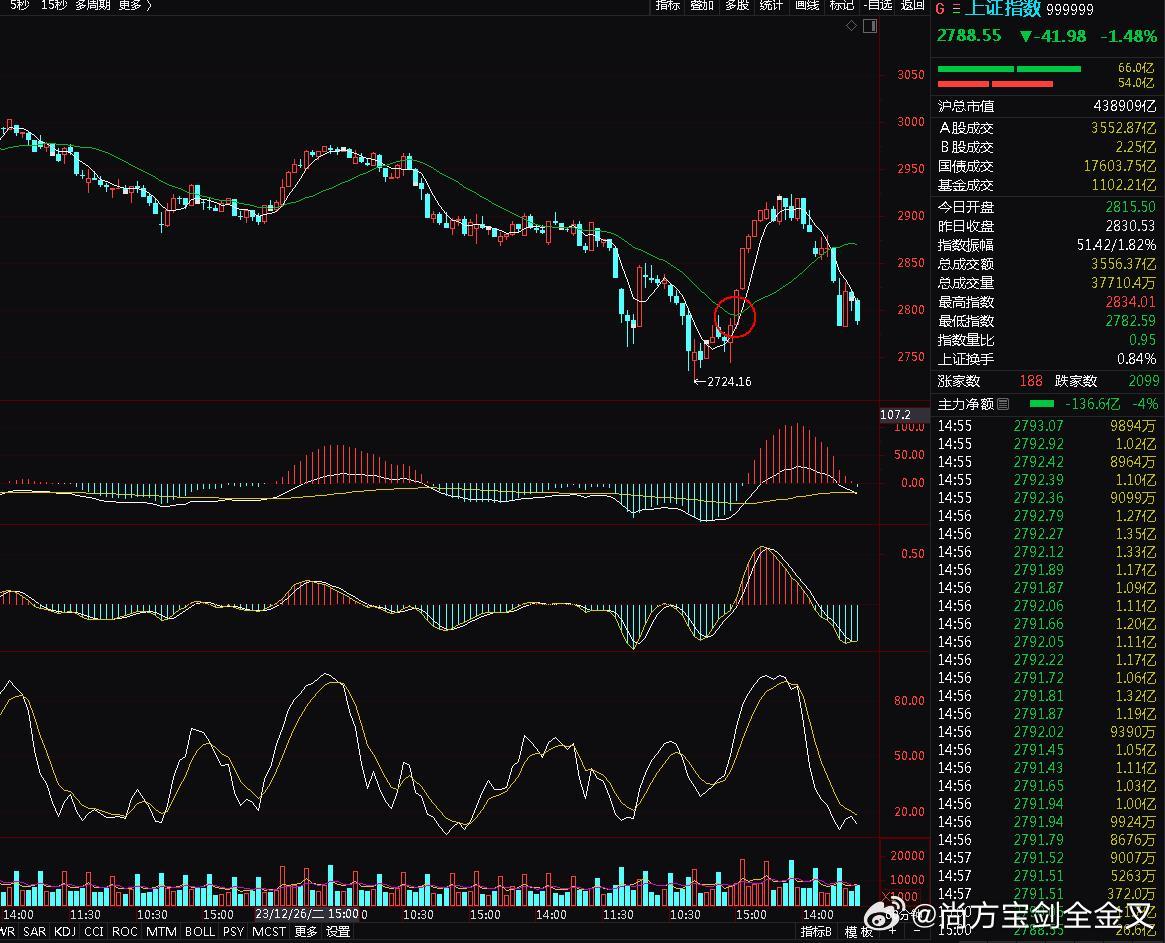Viewport: 1165px width, 943px height.
Task: Open the 多股 multi-stock view
Action: (736, 5)
